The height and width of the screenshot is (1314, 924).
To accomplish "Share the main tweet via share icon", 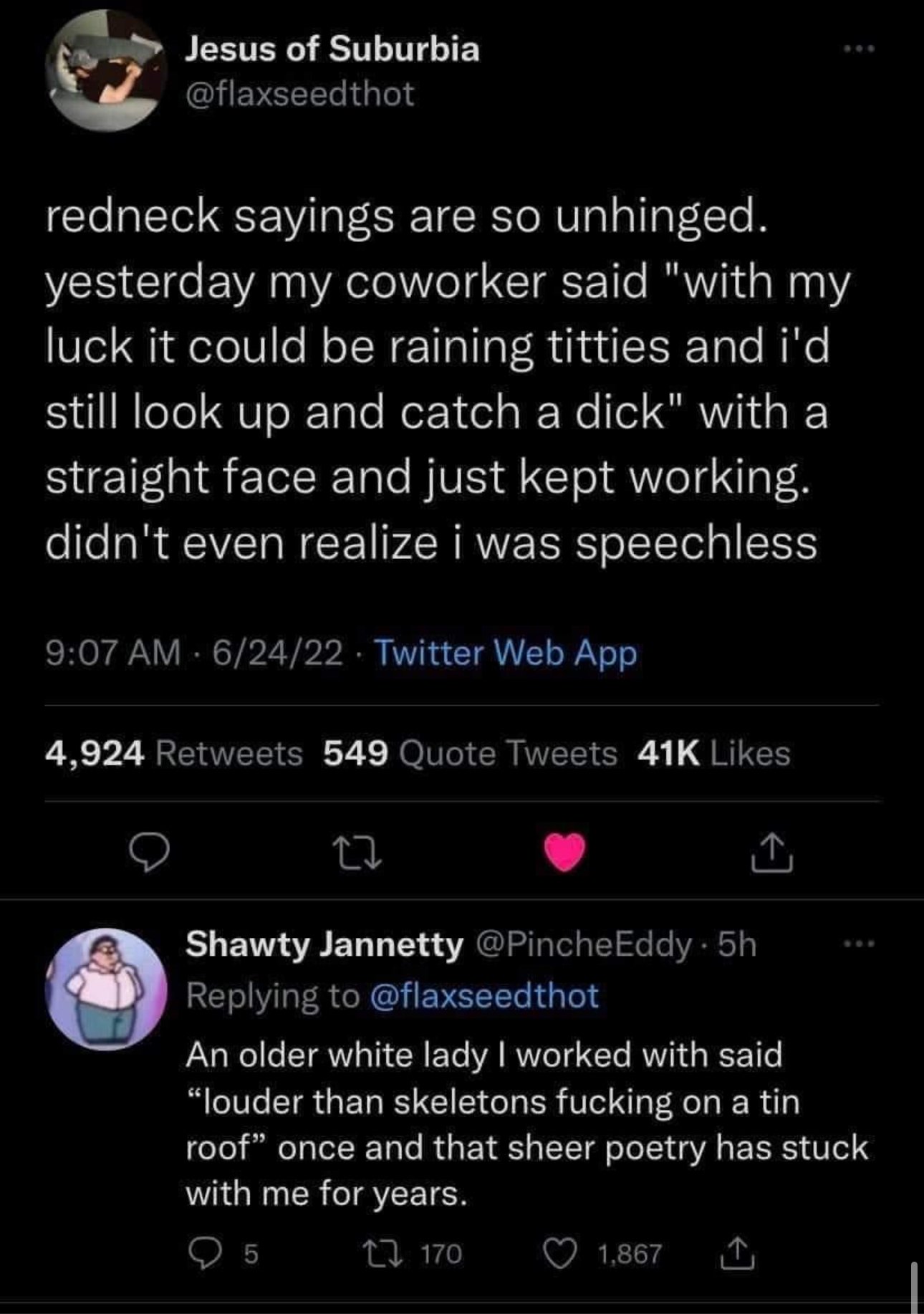I will [771, 853].
